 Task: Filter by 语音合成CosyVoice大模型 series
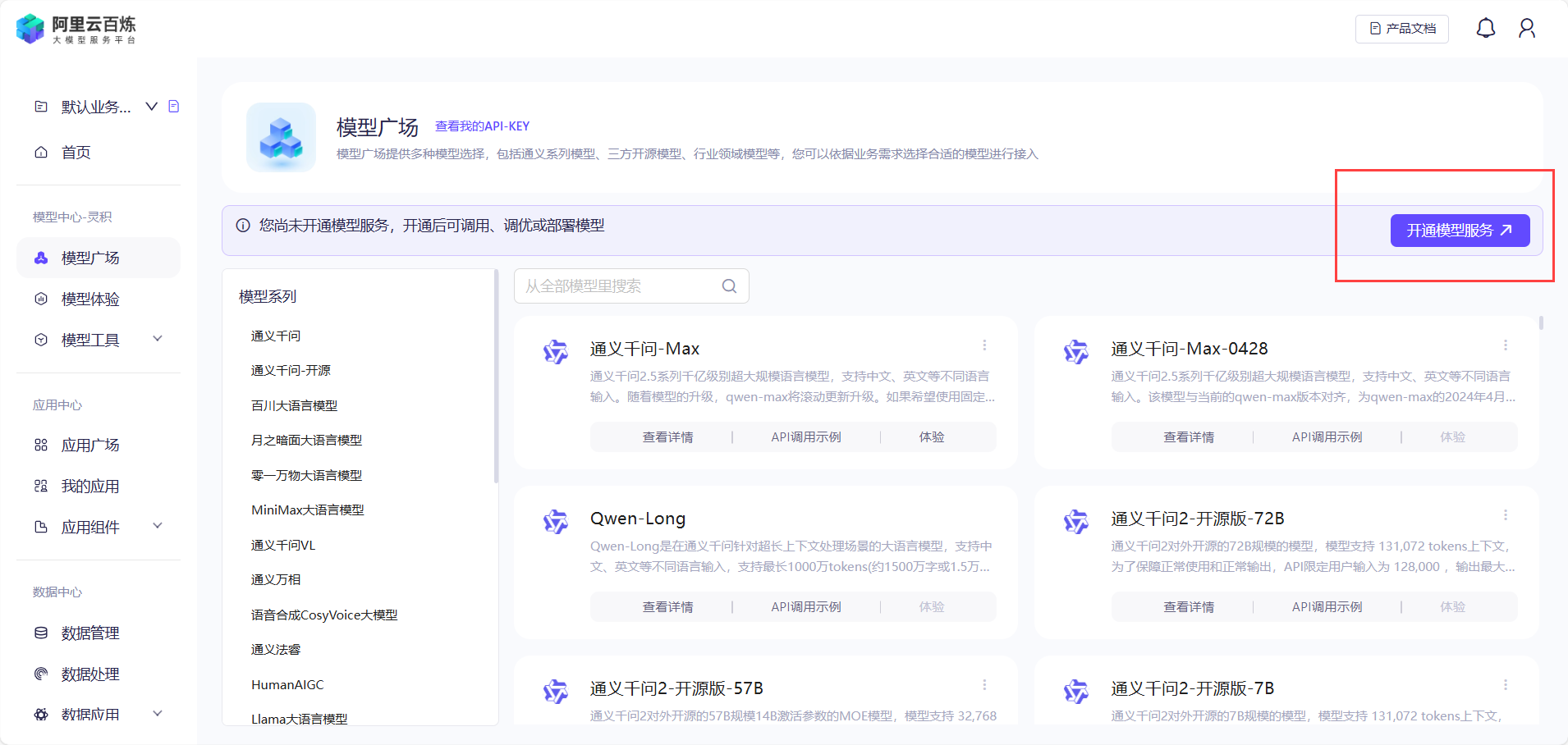click(324, 615)
